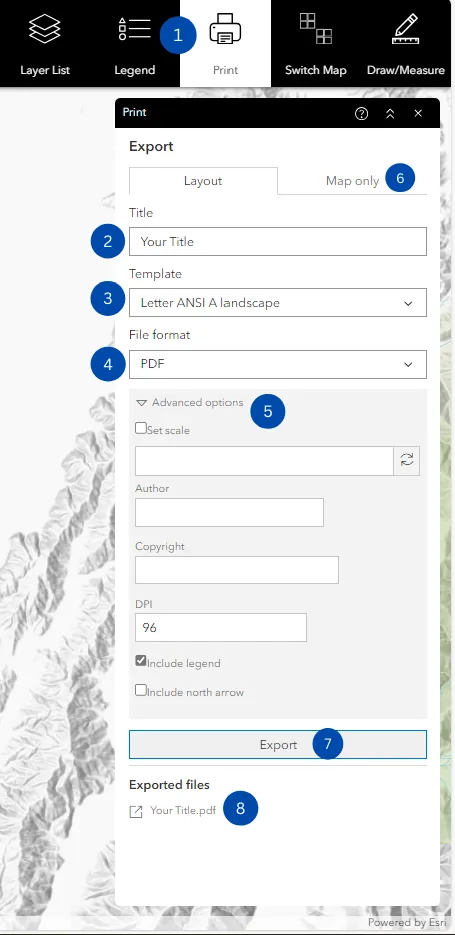Click into the DPI input field

[x=221, y=627]
